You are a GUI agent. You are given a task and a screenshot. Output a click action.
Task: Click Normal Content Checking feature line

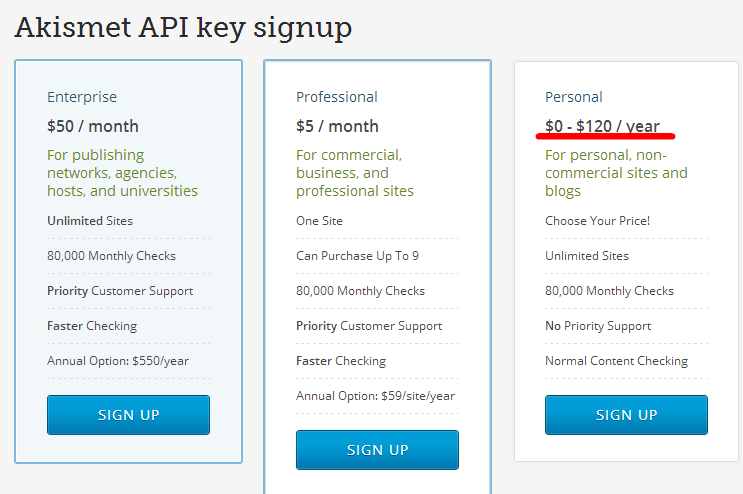click(616, 361)
